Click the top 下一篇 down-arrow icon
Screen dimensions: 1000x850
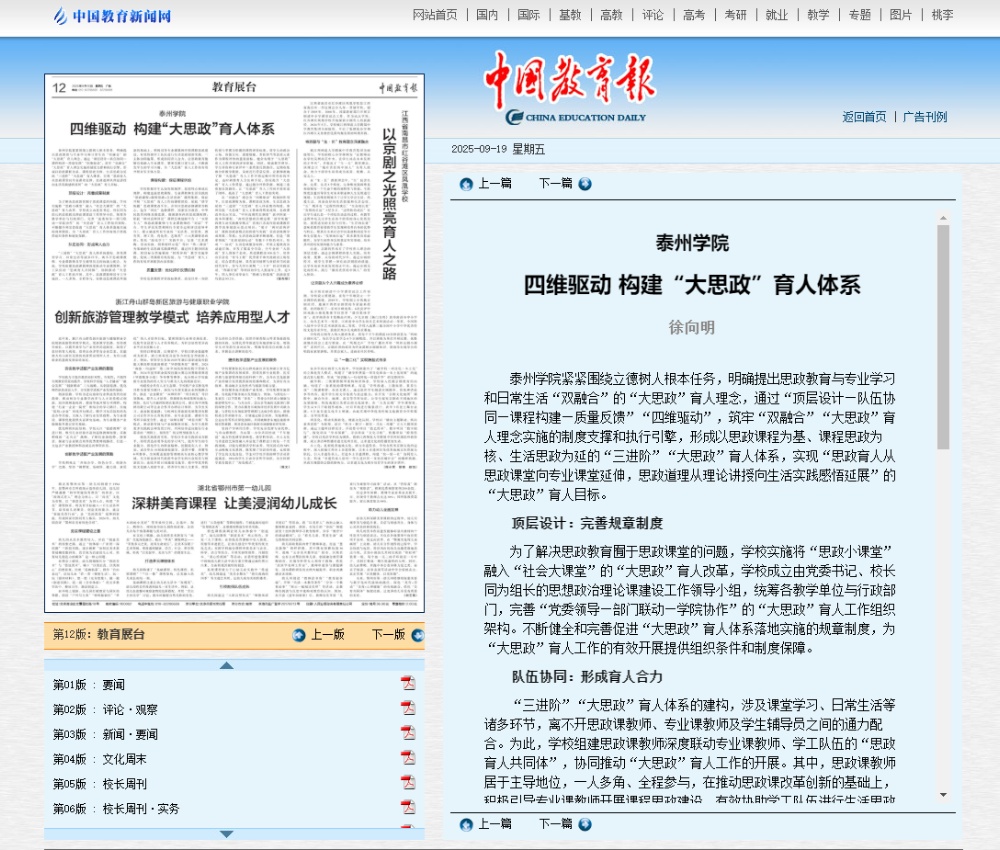(x=585, y=184)
